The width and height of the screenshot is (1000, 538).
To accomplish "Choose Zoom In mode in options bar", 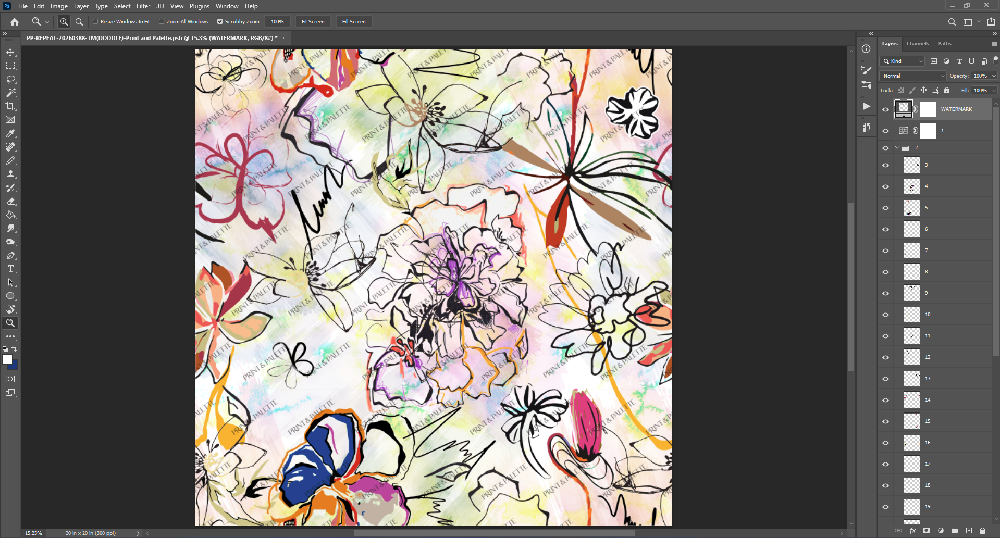I will tap(64, 22).
